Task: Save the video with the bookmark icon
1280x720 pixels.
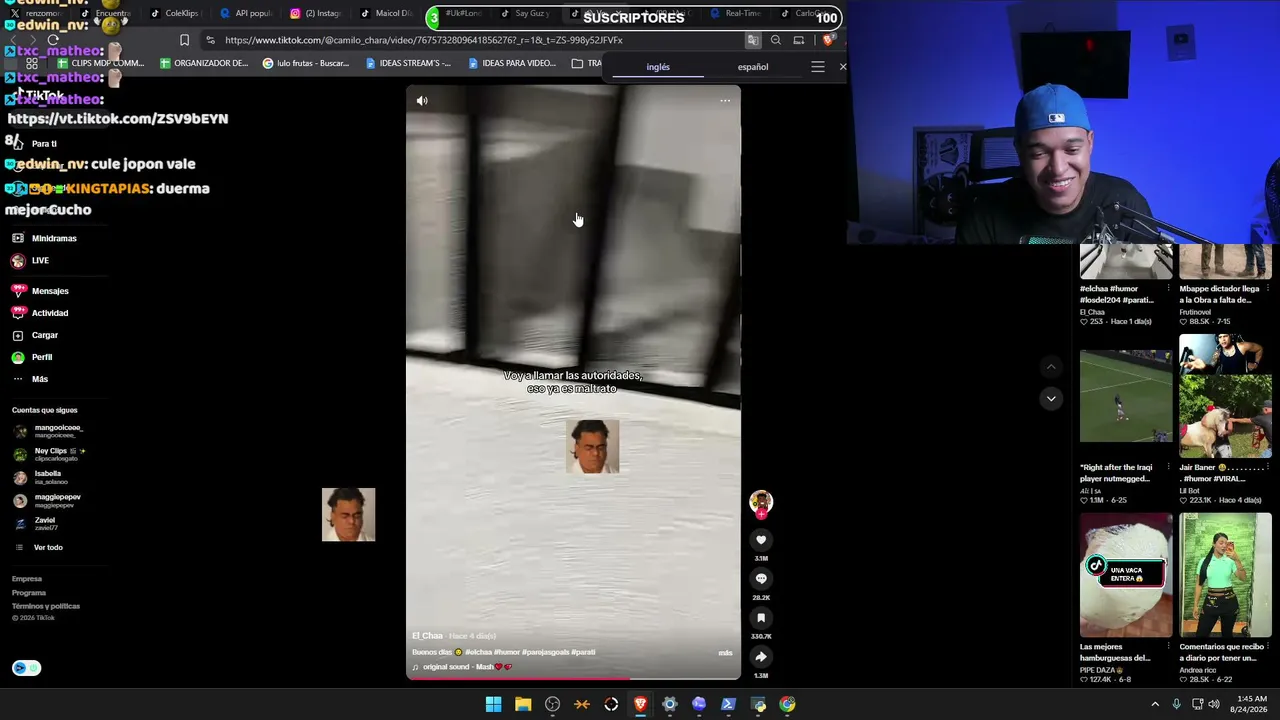Action: point(761,618)
